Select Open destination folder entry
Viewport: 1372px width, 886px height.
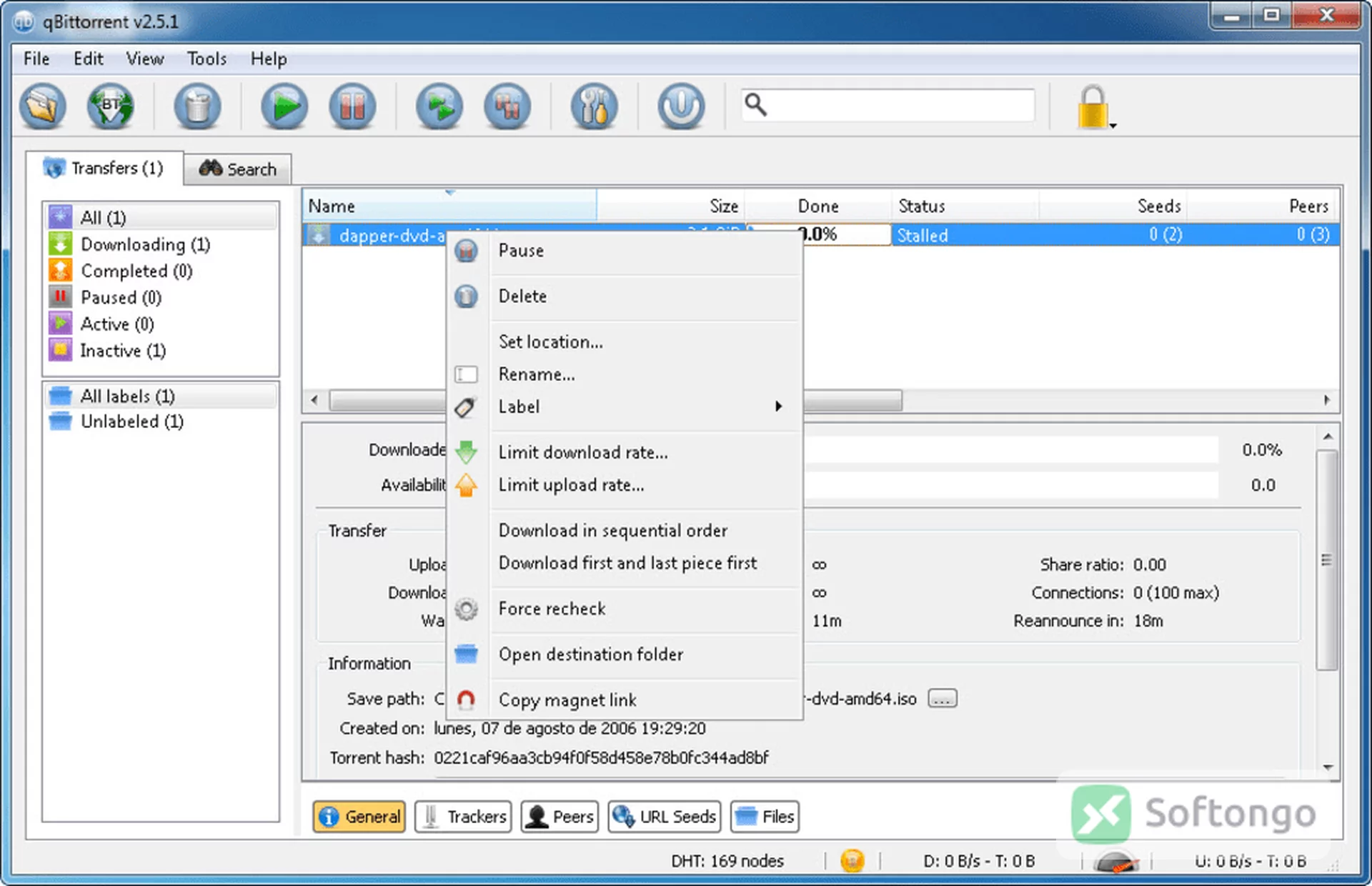625,654
